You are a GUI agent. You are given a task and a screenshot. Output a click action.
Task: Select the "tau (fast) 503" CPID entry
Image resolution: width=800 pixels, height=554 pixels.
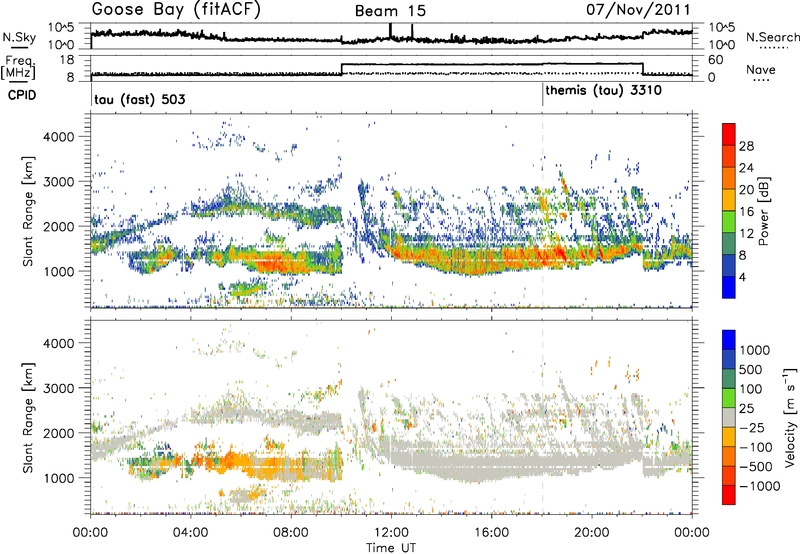140,99
